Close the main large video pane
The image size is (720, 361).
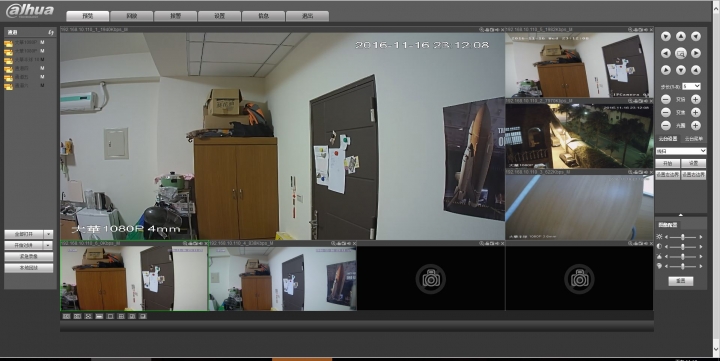point(502,29)
